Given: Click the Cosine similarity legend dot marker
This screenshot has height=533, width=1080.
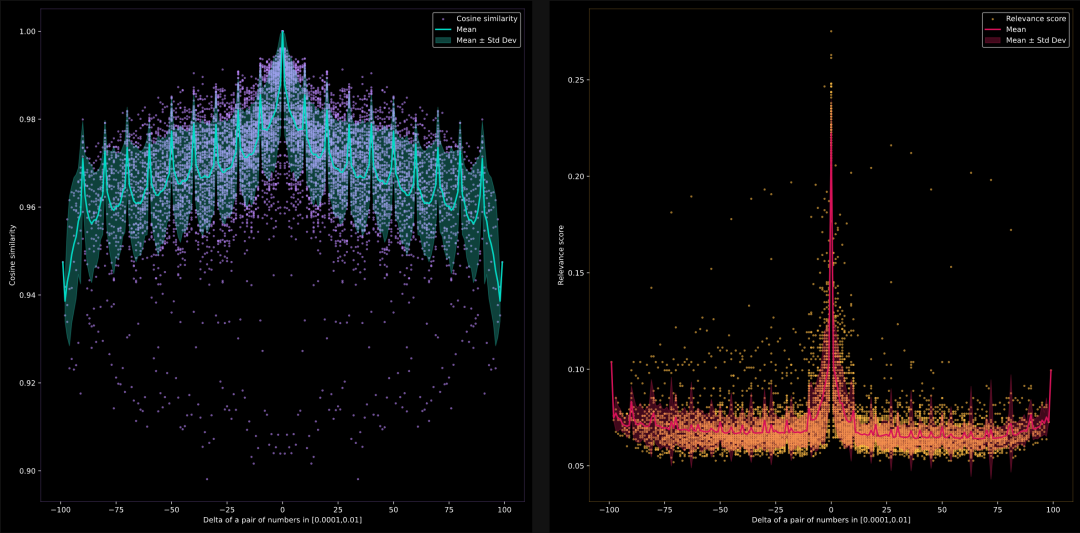Looking at the screenshot, I should pos(443,18).
